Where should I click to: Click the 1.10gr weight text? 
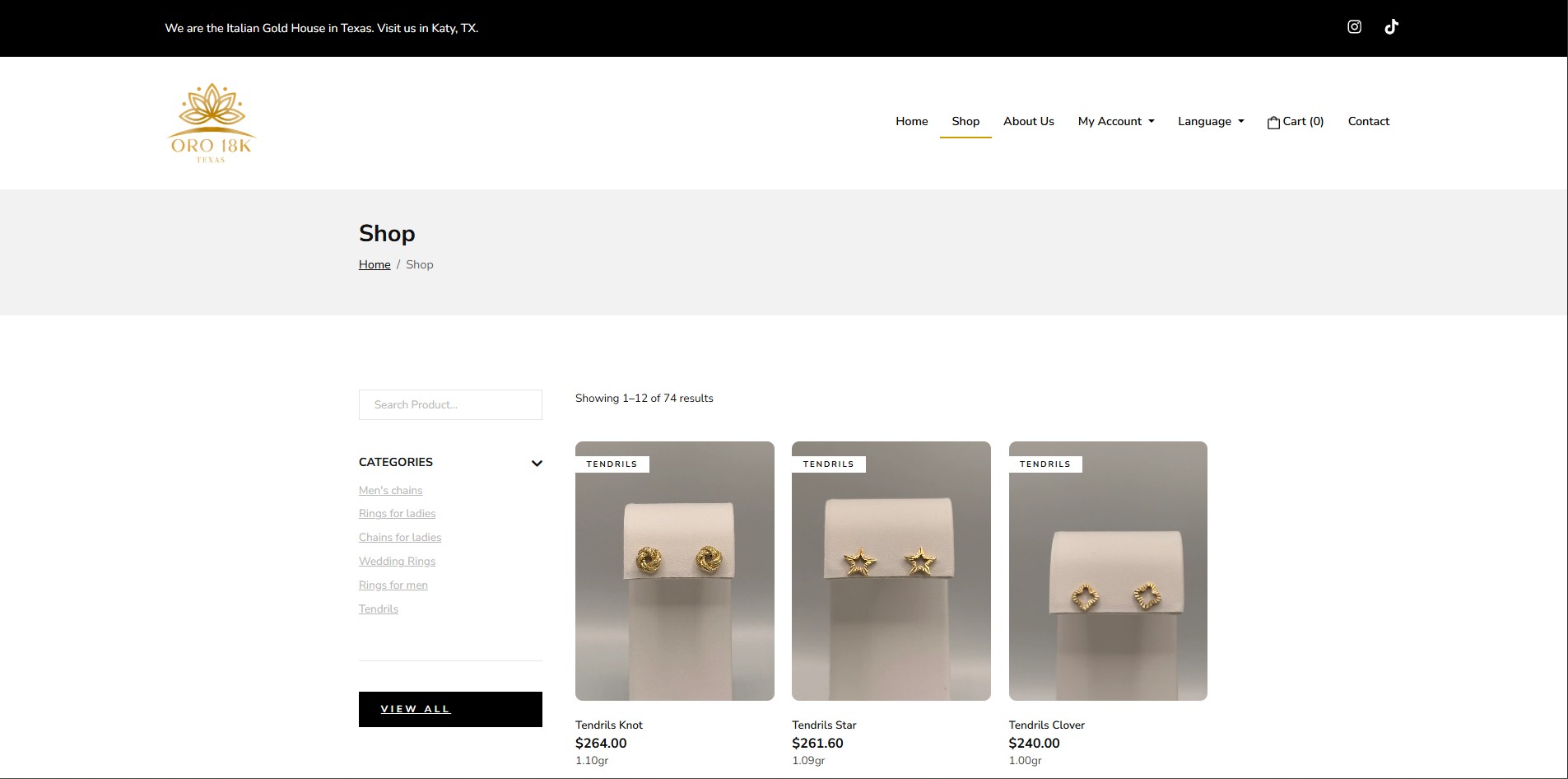point(592,761)
